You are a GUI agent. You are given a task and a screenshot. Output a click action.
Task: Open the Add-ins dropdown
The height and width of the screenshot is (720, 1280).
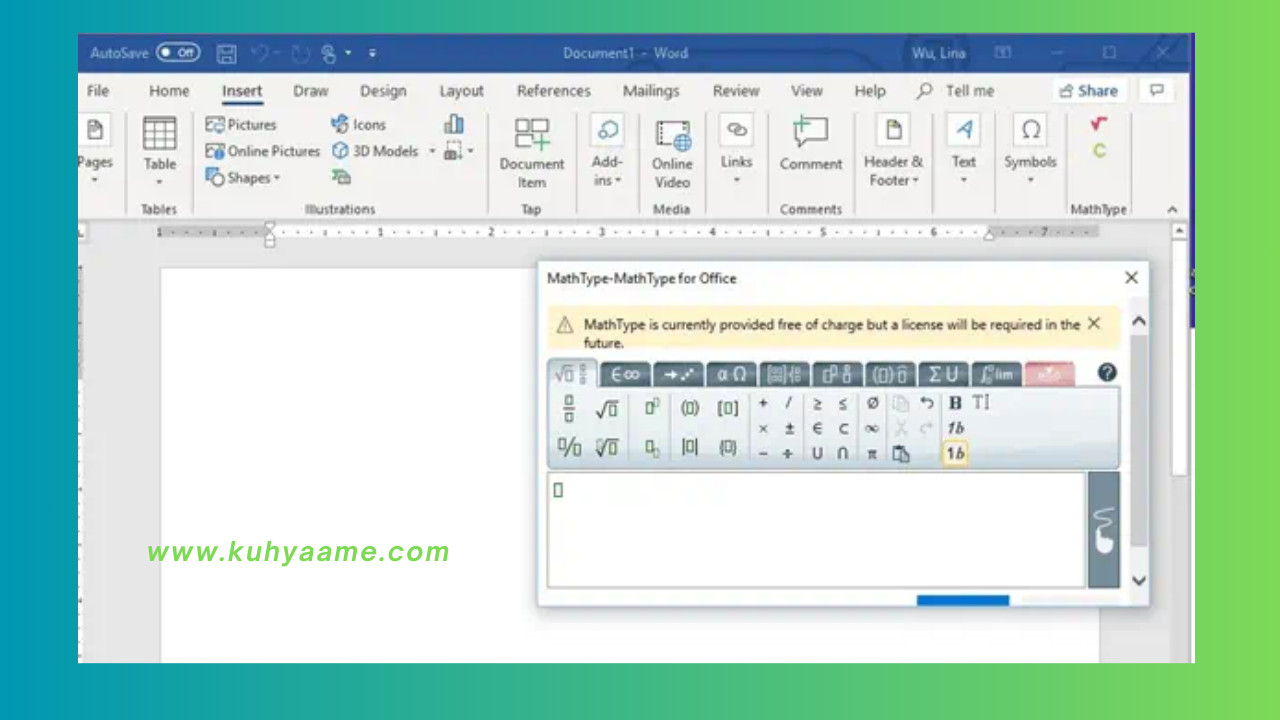coord(607,152)
